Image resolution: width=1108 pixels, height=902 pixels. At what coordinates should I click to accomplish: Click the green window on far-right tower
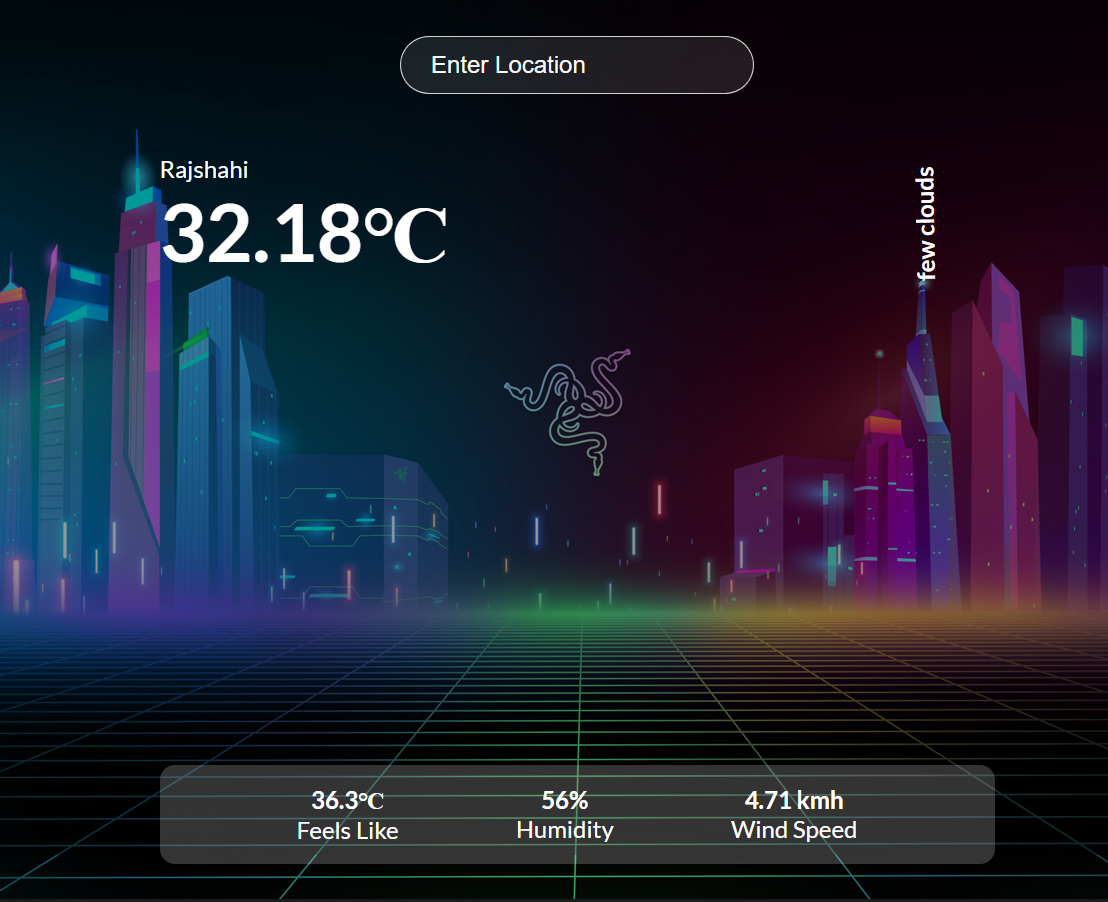pyautogui.click(x=1077, y=336)
